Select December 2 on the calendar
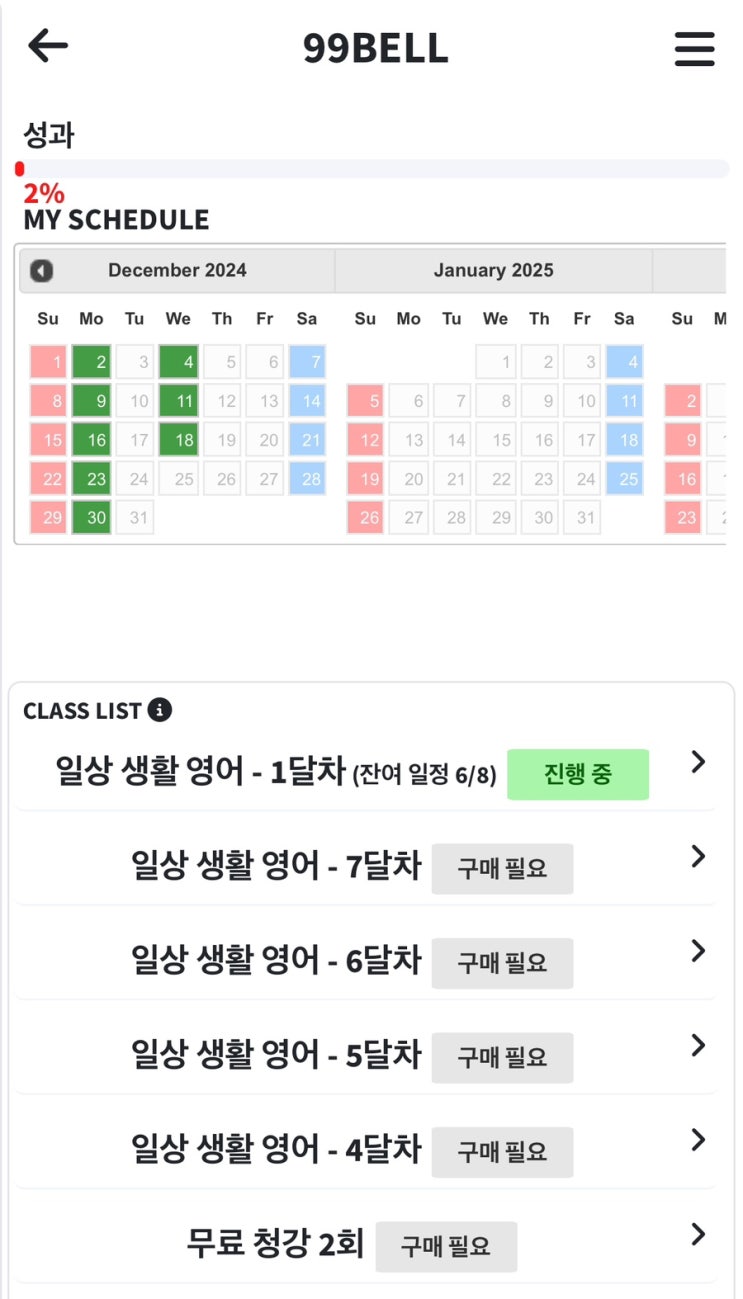743x1299 pixels. pos(92,362)
